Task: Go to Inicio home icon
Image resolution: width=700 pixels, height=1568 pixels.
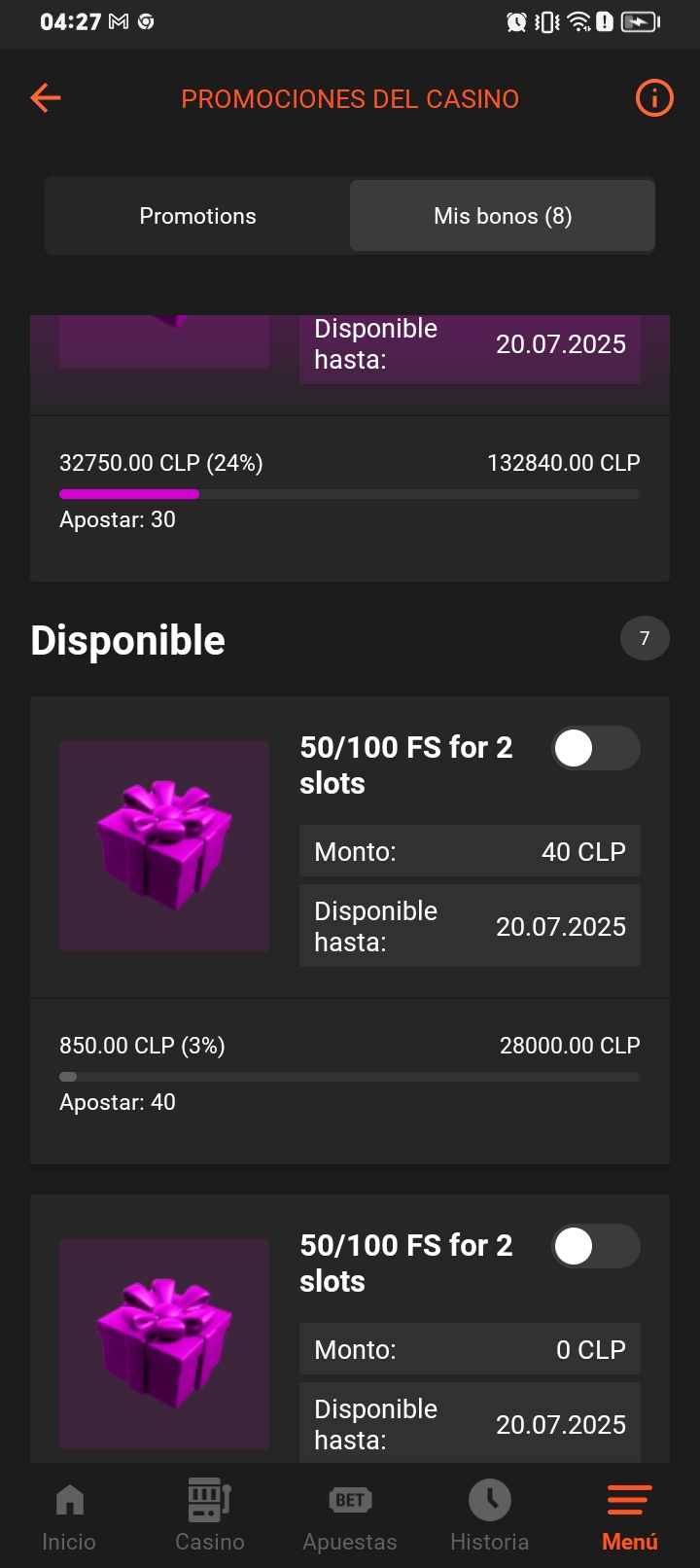Action: (69, 1500)
